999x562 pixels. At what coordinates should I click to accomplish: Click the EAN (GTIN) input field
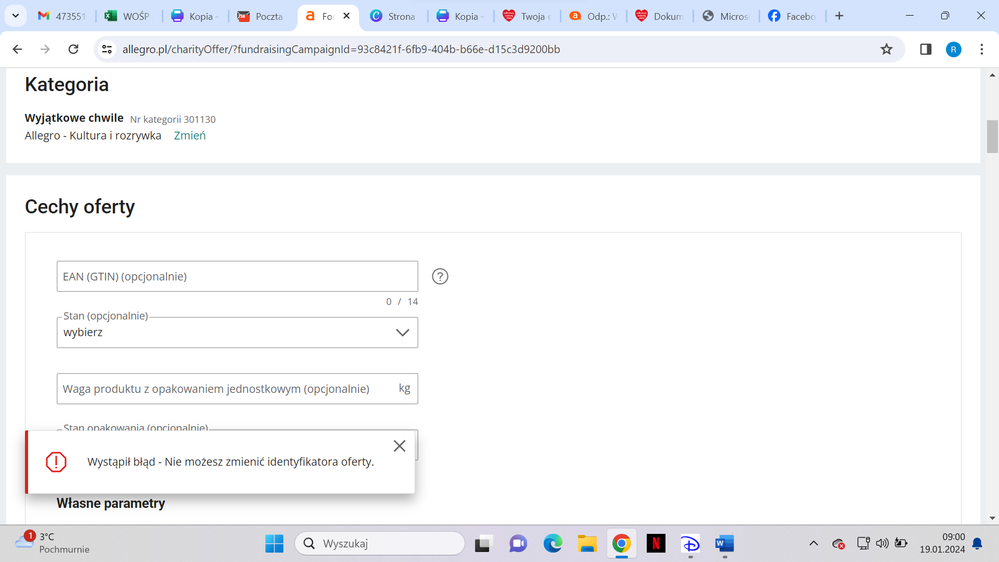click(x=237, y=276)
